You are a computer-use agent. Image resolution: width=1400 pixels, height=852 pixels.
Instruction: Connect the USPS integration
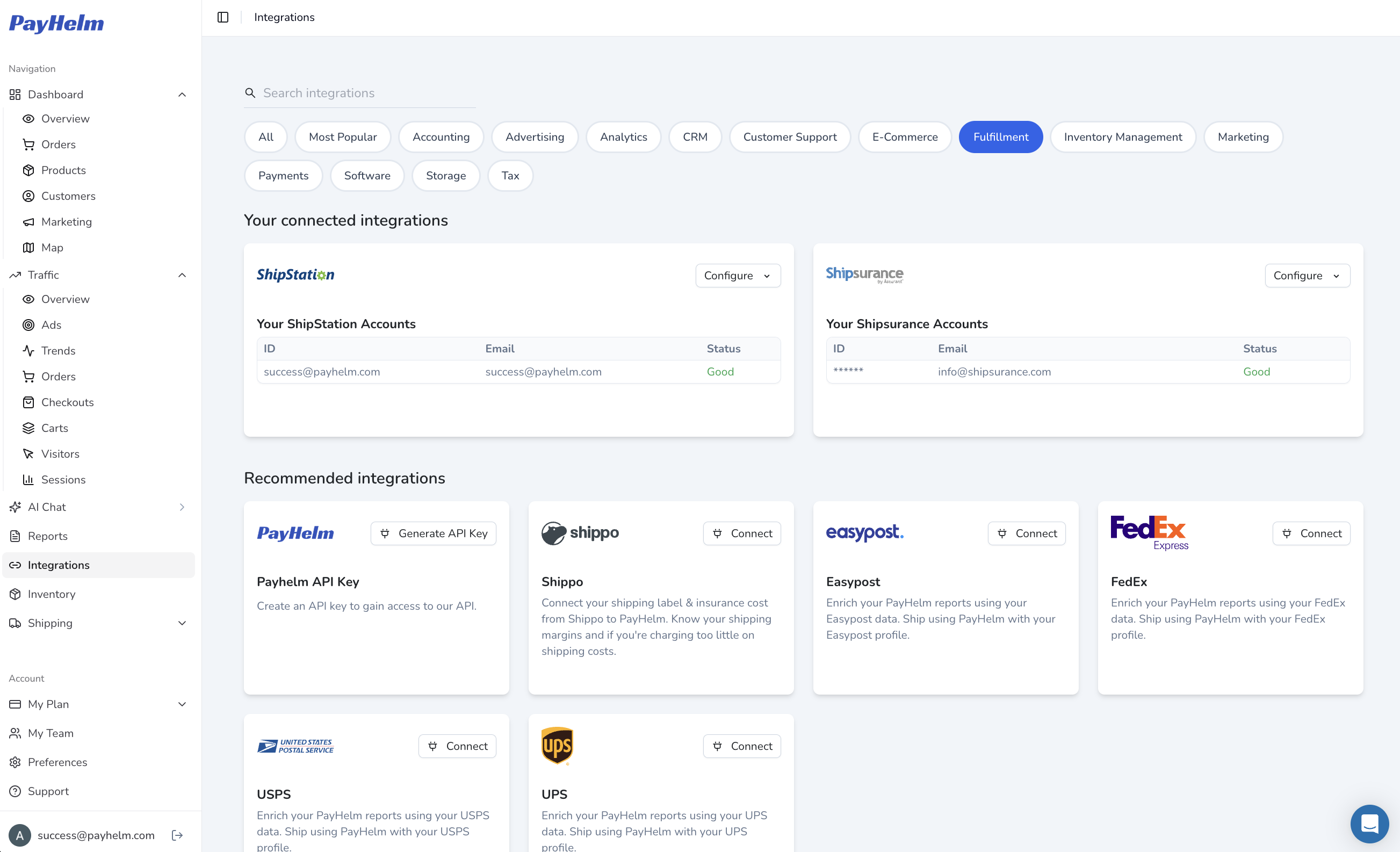[x=457, y=746]
